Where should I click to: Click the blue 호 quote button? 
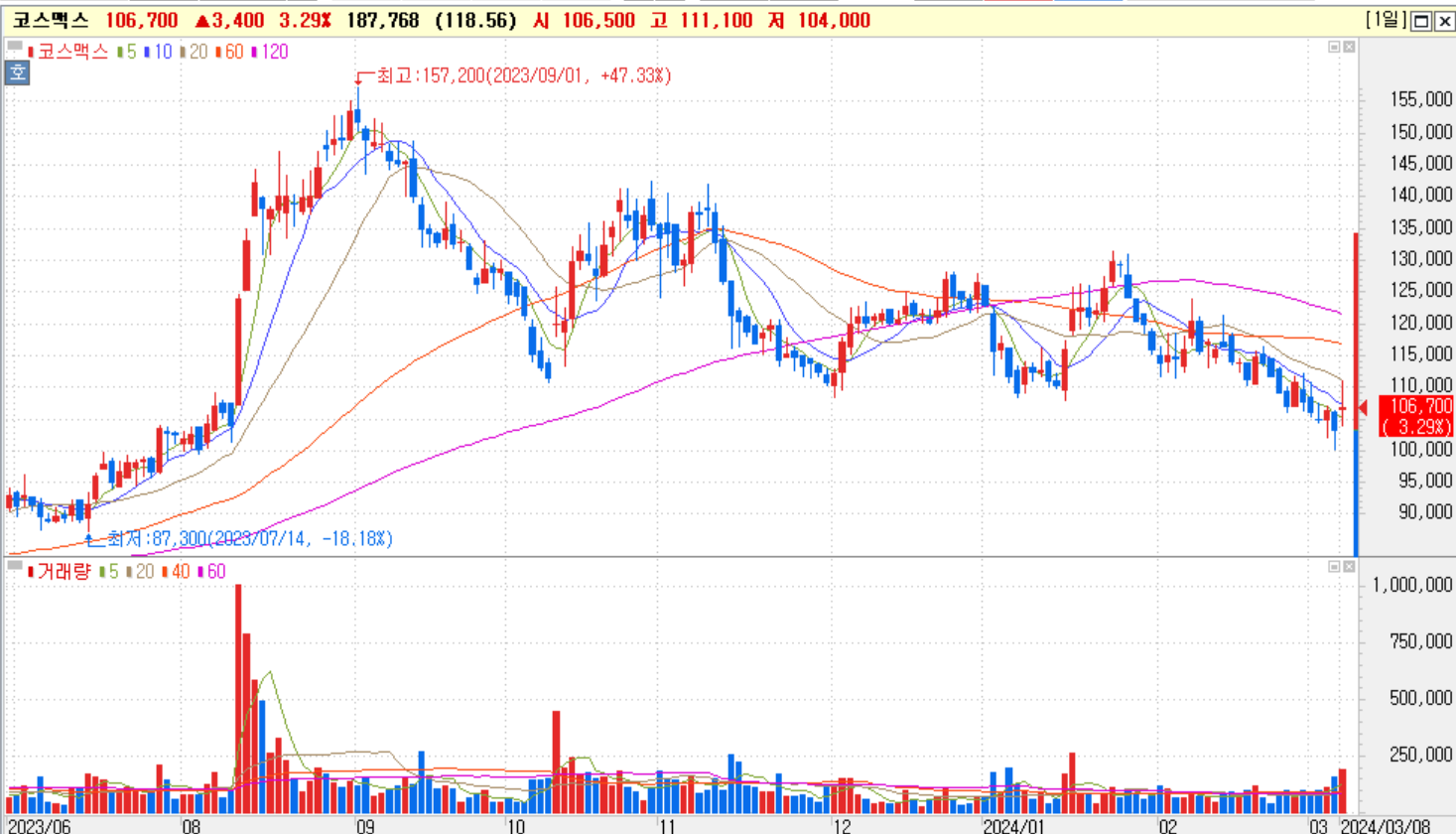[x=17, y=72]
